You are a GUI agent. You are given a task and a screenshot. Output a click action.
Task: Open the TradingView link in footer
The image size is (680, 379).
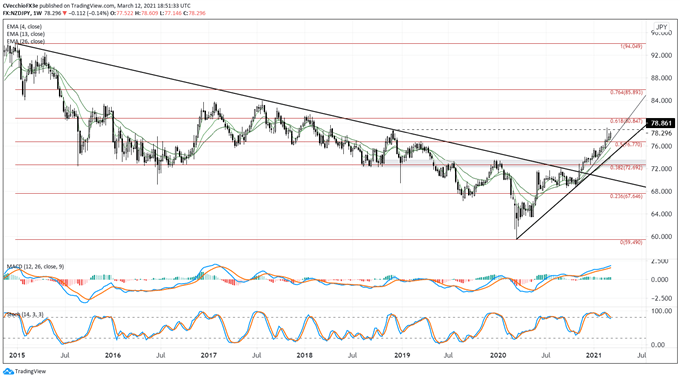(x=30, y=372)
